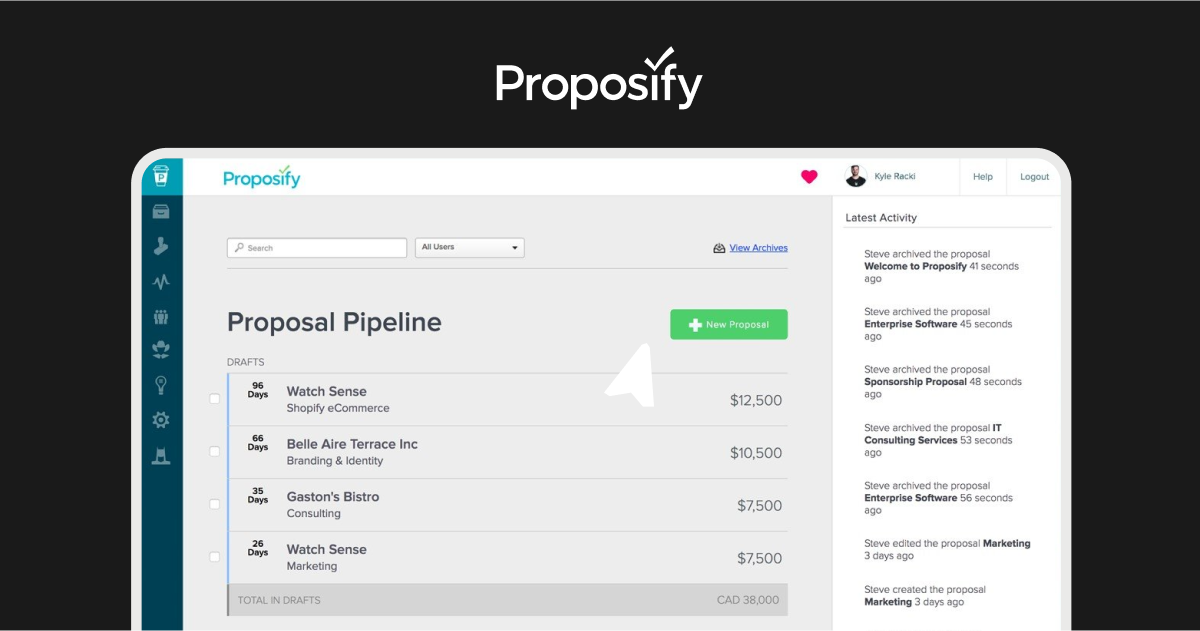1200x631 pixels.
Task: Open the archive box sidebar icon
Action: click(161, 211)
